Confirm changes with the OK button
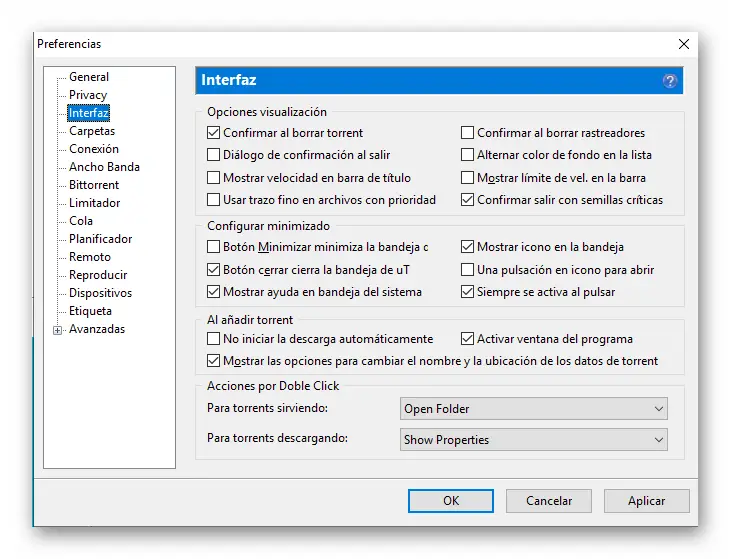 (x=451, y=501)
